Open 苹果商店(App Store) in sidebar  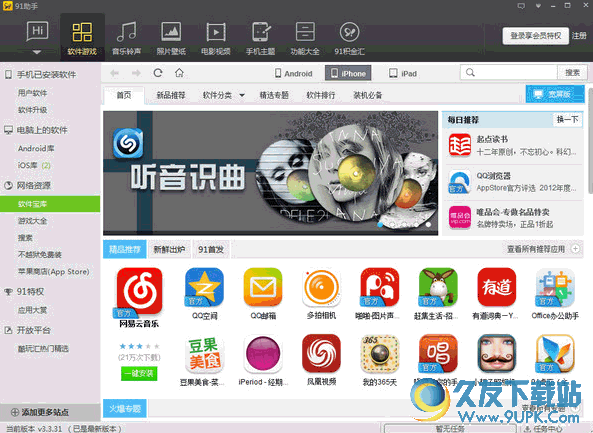(x=54, y=272)
